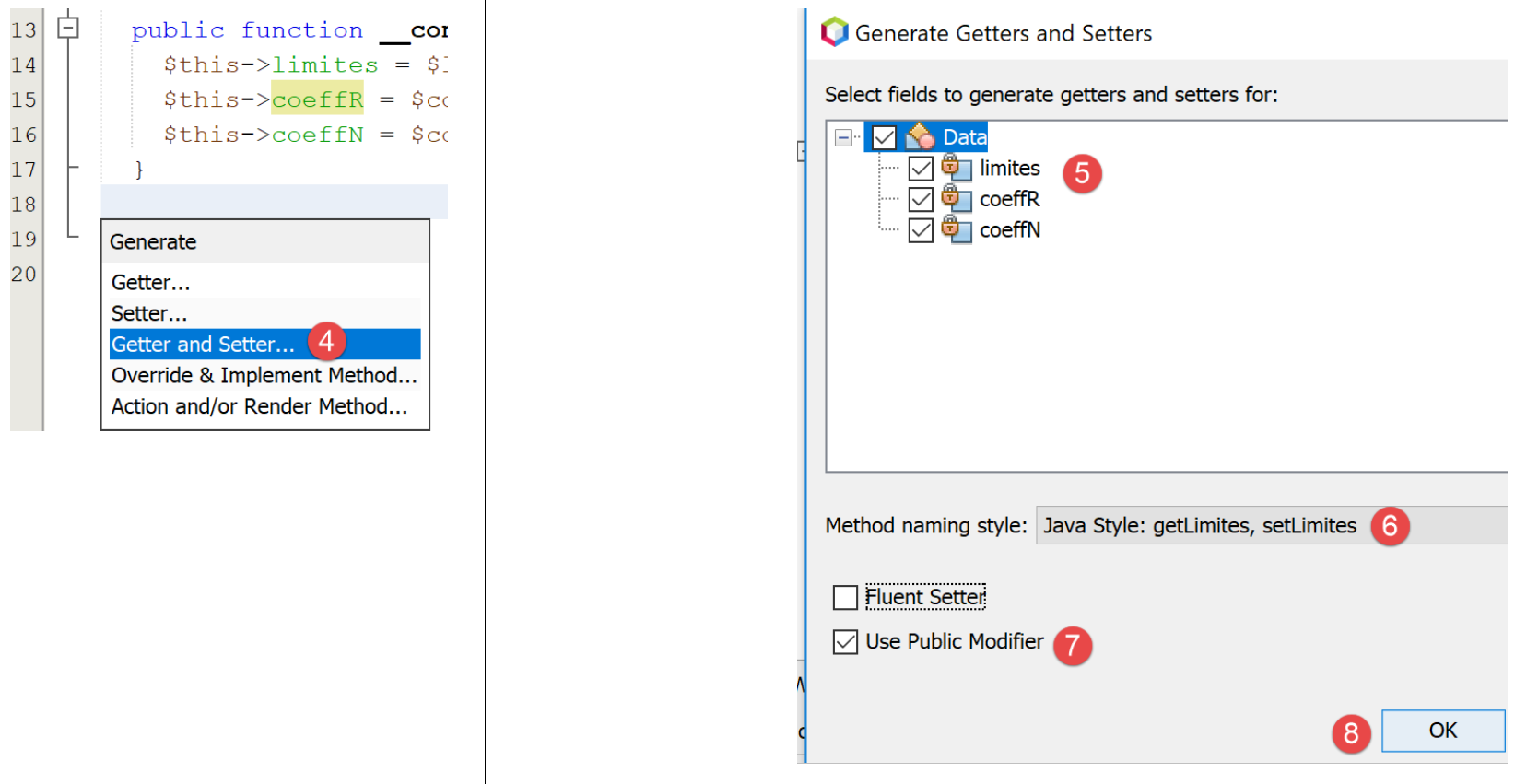The image size is (1515, 784).
Task: Click the coeffN field lock icon
Action: 956,229
